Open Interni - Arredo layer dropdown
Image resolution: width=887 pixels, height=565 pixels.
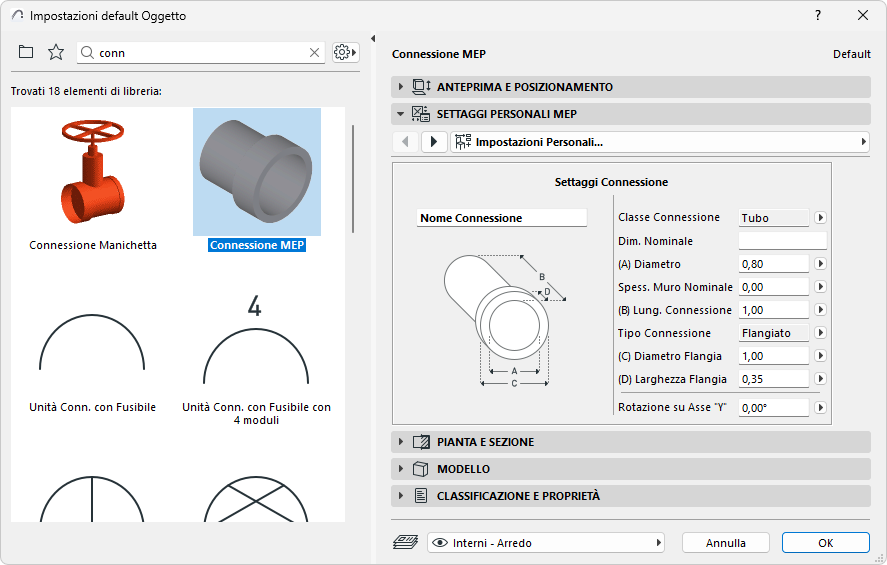point(546,543)
